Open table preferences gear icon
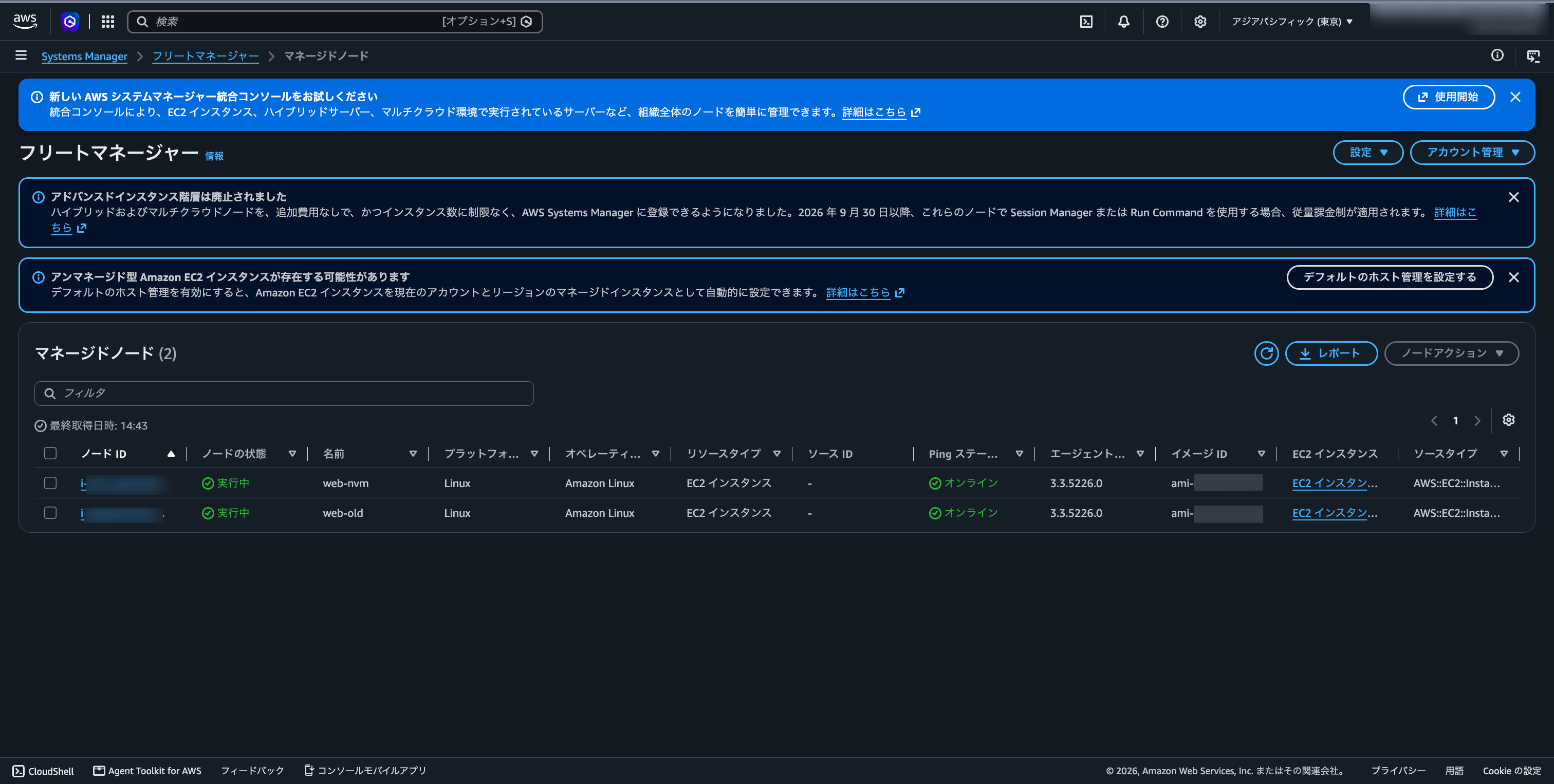The image size is (1554, 784). 1508,420
